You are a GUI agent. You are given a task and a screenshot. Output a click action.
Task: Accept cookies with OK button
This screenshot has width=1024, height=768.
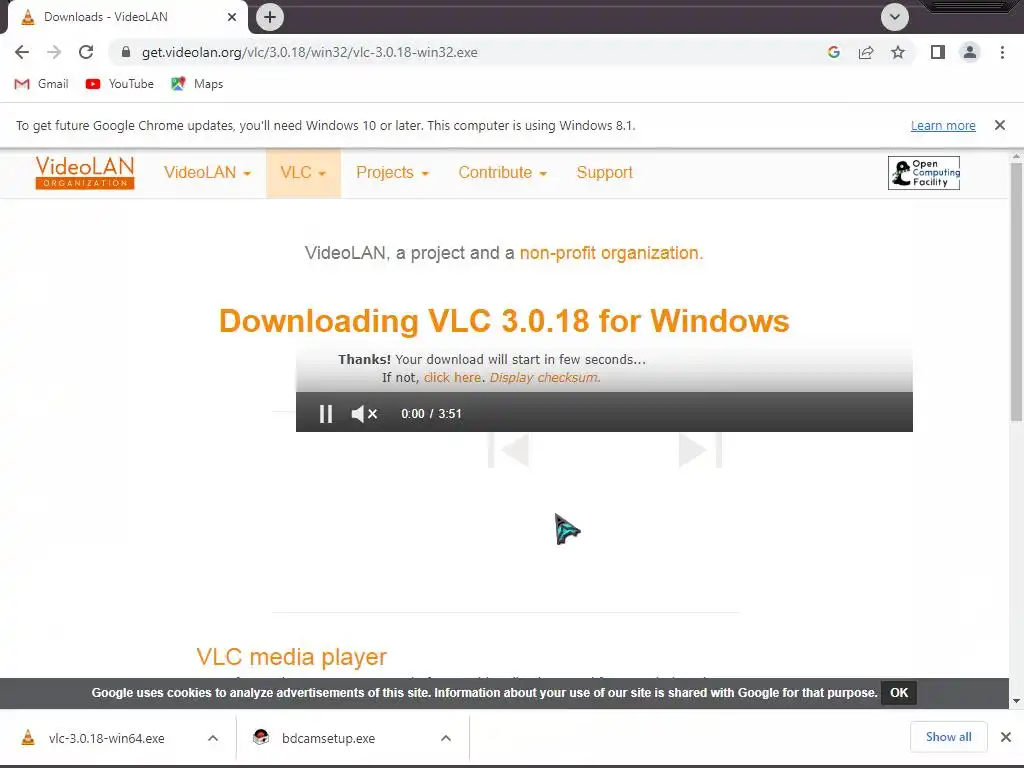tap(899, 693)
